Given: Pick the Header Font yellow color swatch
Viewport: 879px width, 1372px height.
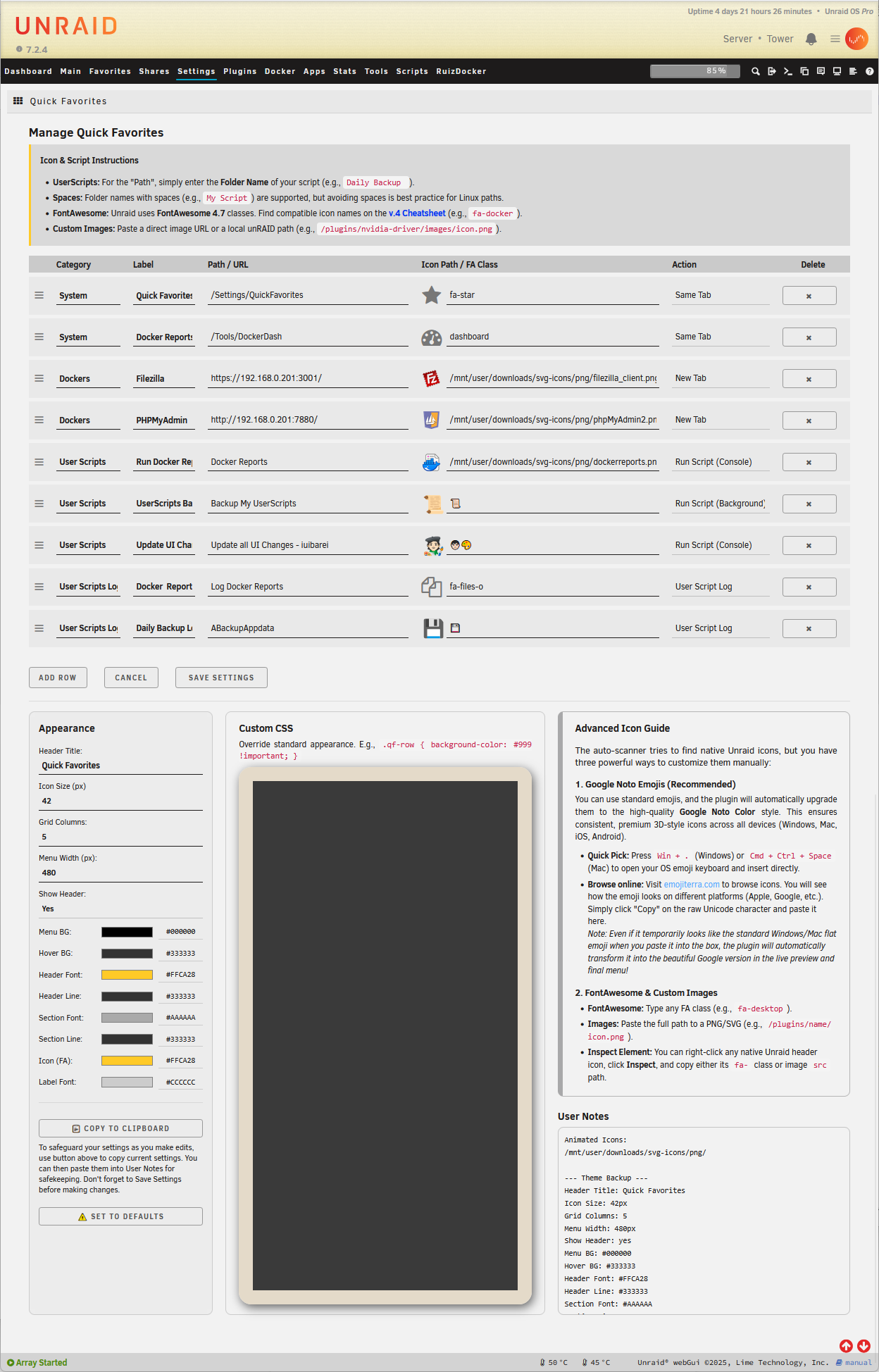Looking at the screenshot, I should 127,975.
